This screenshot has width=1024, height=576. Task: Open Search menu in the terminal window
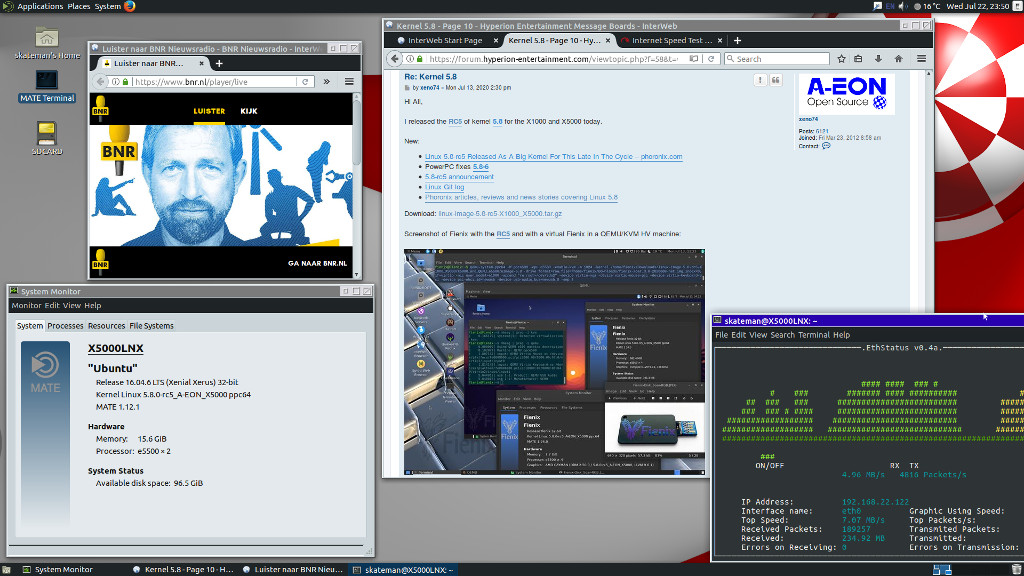(782, 335)
